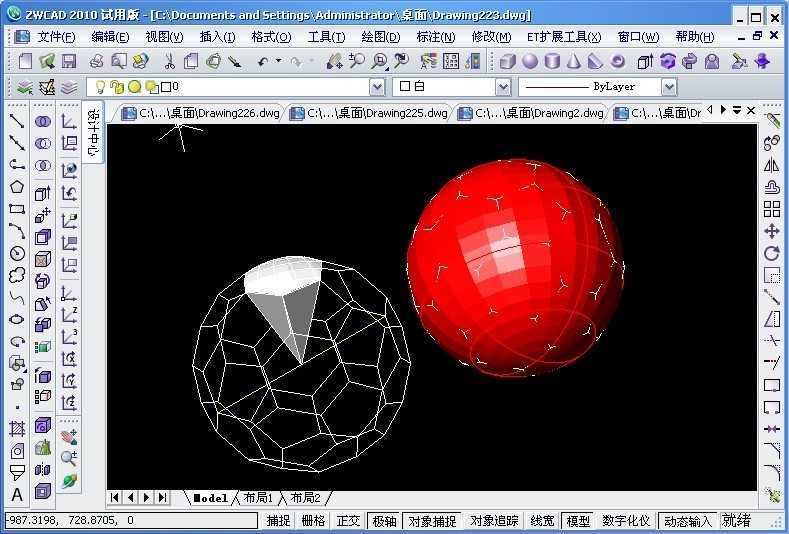
Task: Switch to Drawing226.dwg tab
Action: tap(201, 113)
